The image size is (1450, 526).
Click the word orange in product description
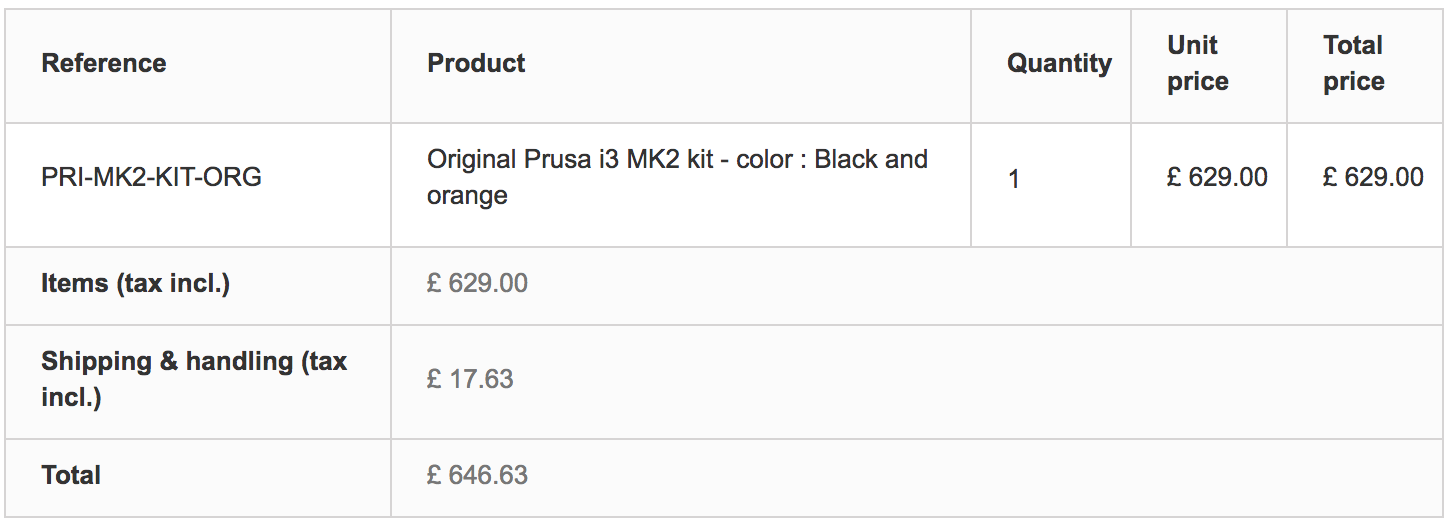click(467, 196)
